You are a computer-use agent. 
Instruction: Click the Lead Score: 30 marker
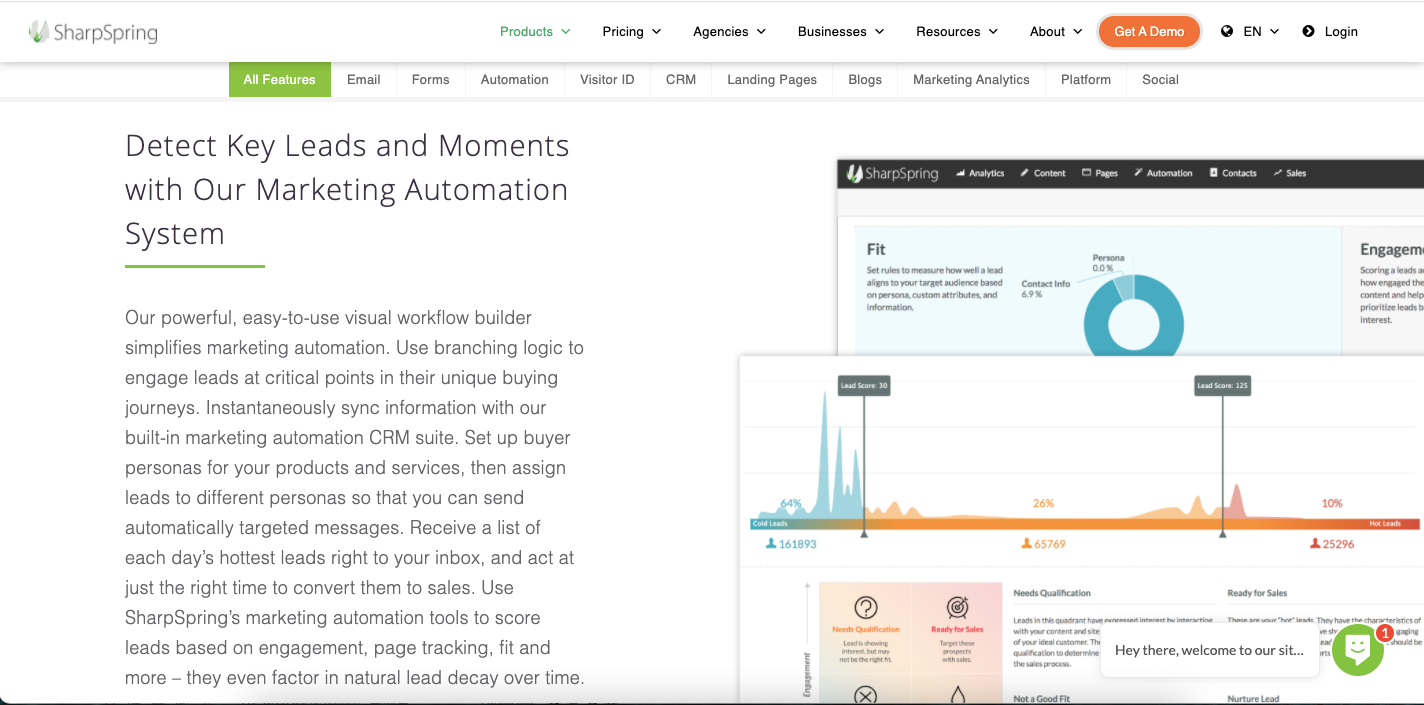tap(864, 385)
